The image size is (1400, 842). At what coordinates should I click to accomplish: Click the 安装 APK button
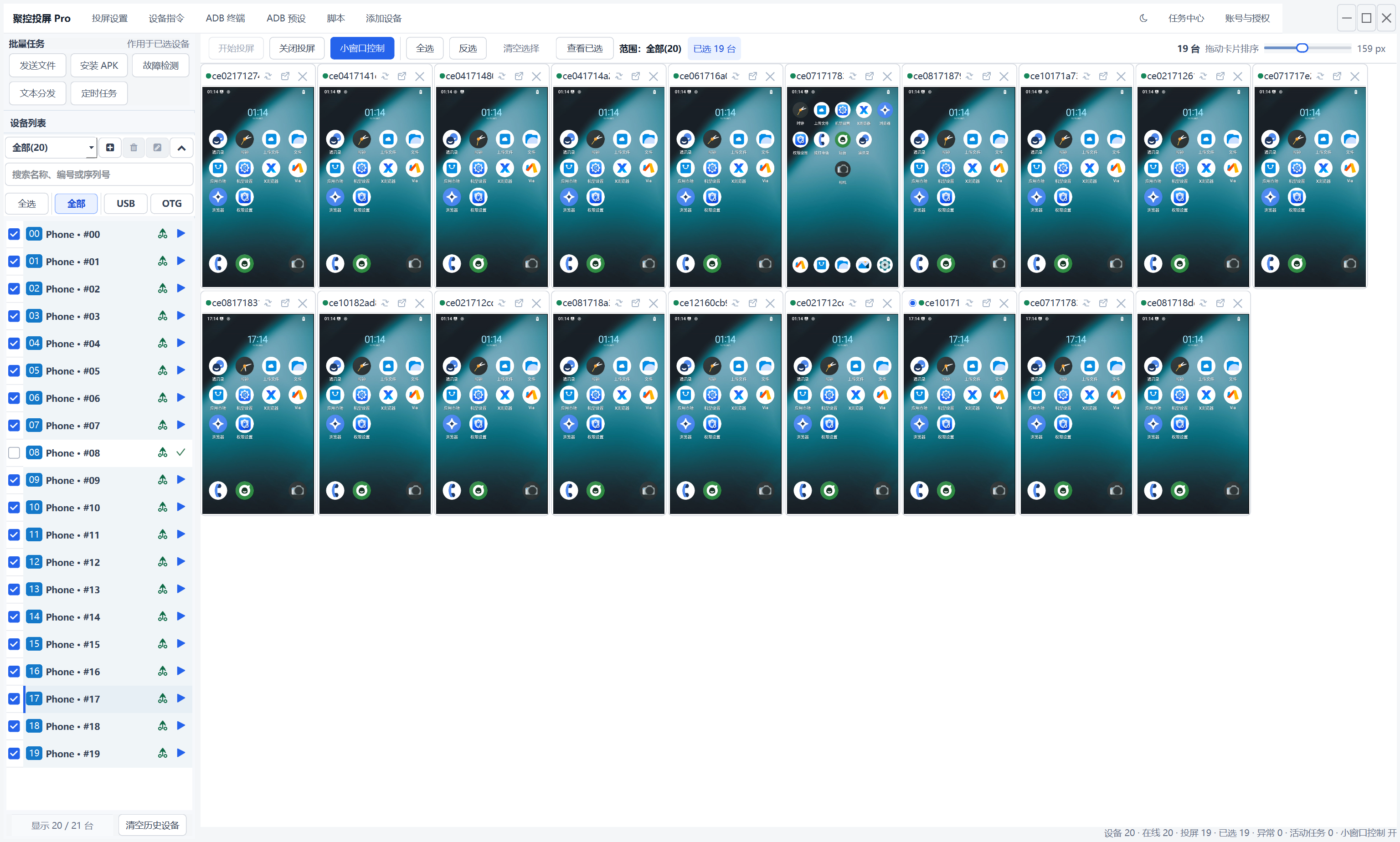99,66
